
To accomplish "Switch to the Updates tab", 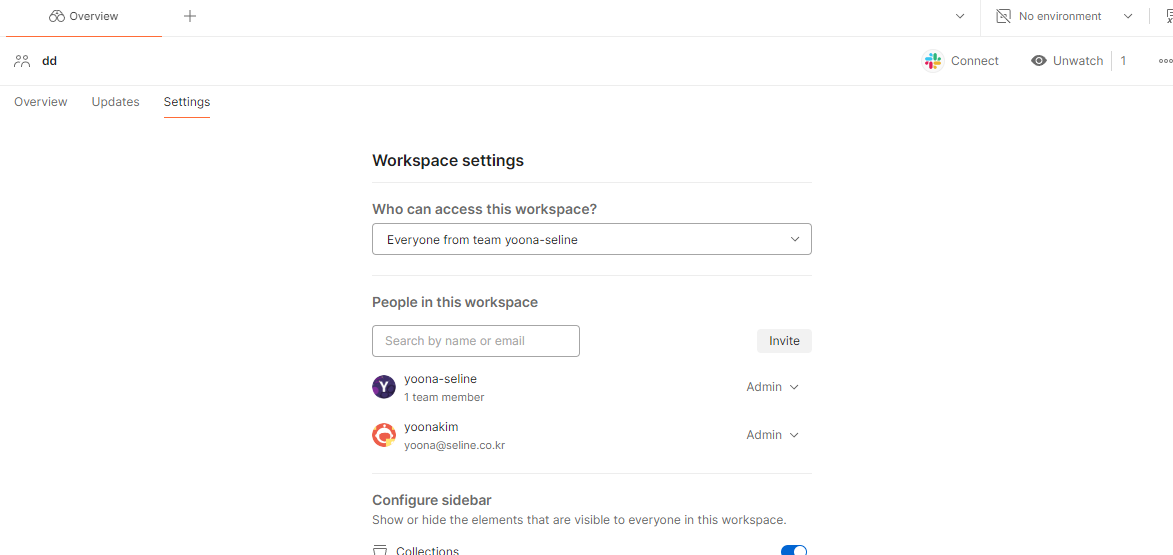I will (x=115, y=102).
